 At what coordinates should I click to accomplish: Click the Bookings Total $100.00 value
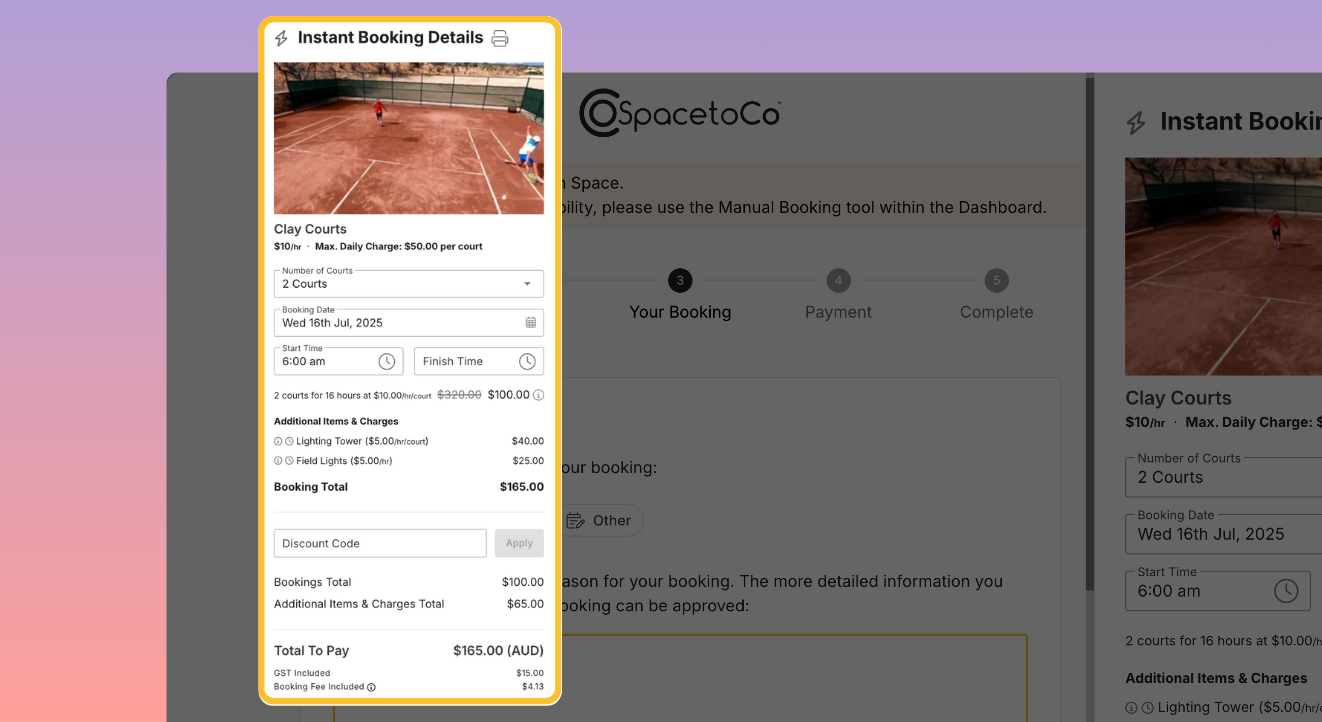tap(523, 582)
